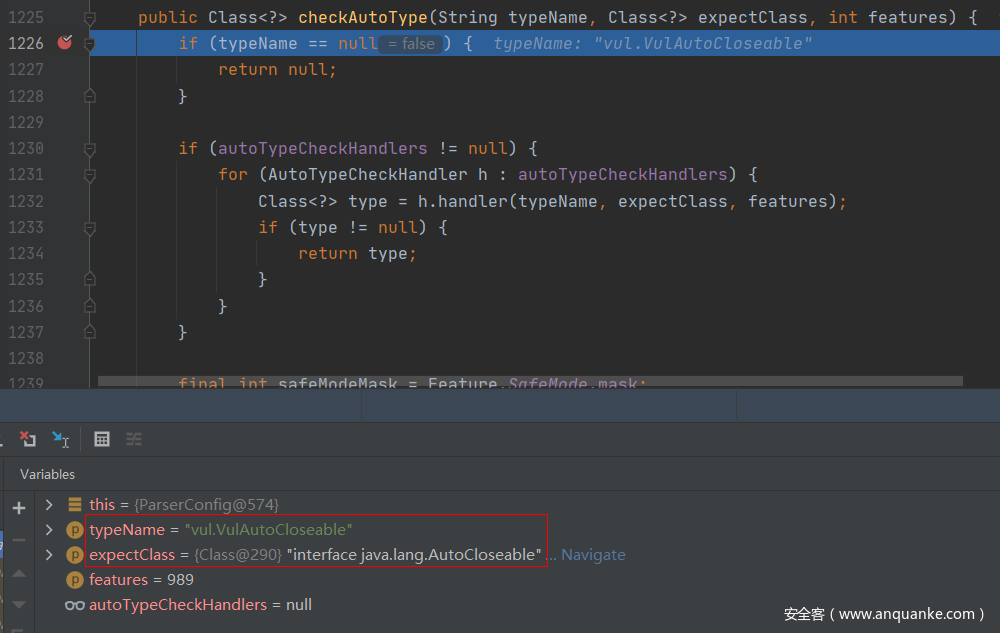Click line number 1232 in the gutter

point(26,201)
